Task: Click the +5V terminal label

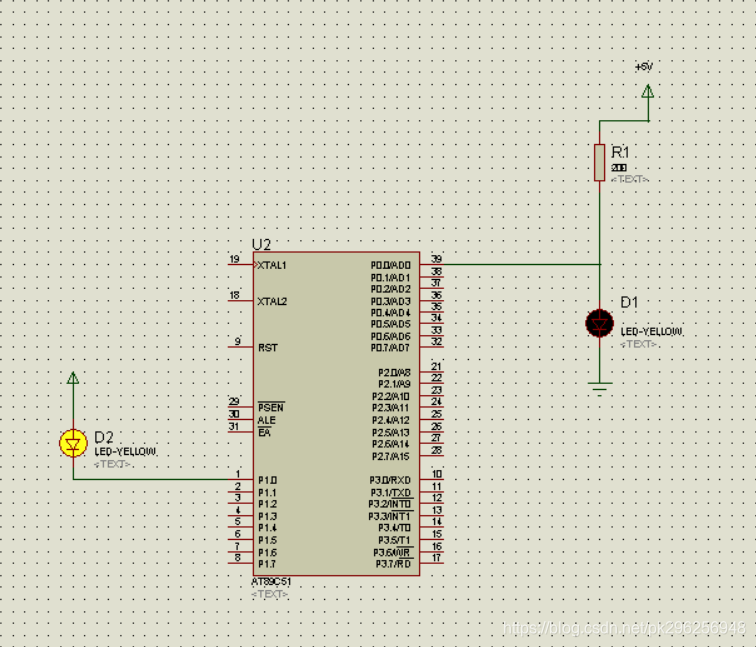Action: 644,67
